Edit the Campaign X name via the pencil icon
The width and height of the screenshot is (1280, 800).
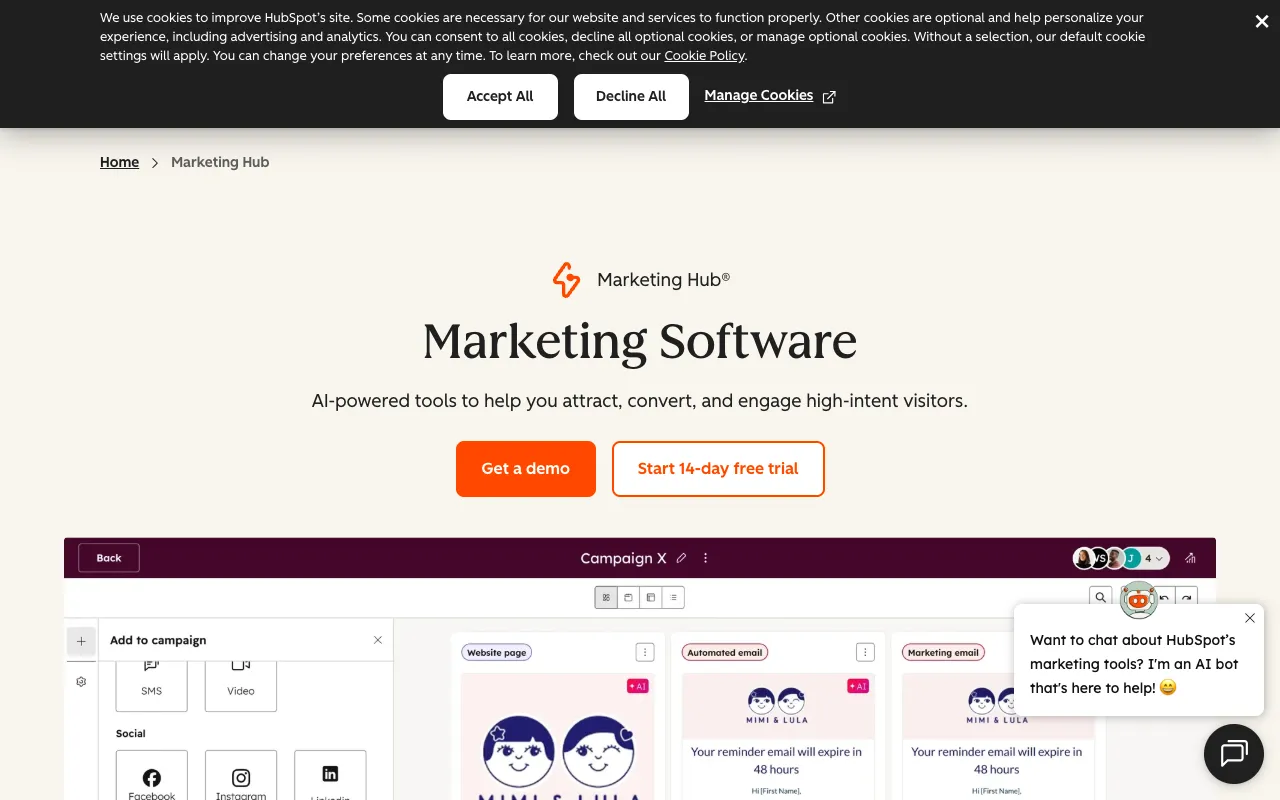pyautogui.click(x=681, y=558)
